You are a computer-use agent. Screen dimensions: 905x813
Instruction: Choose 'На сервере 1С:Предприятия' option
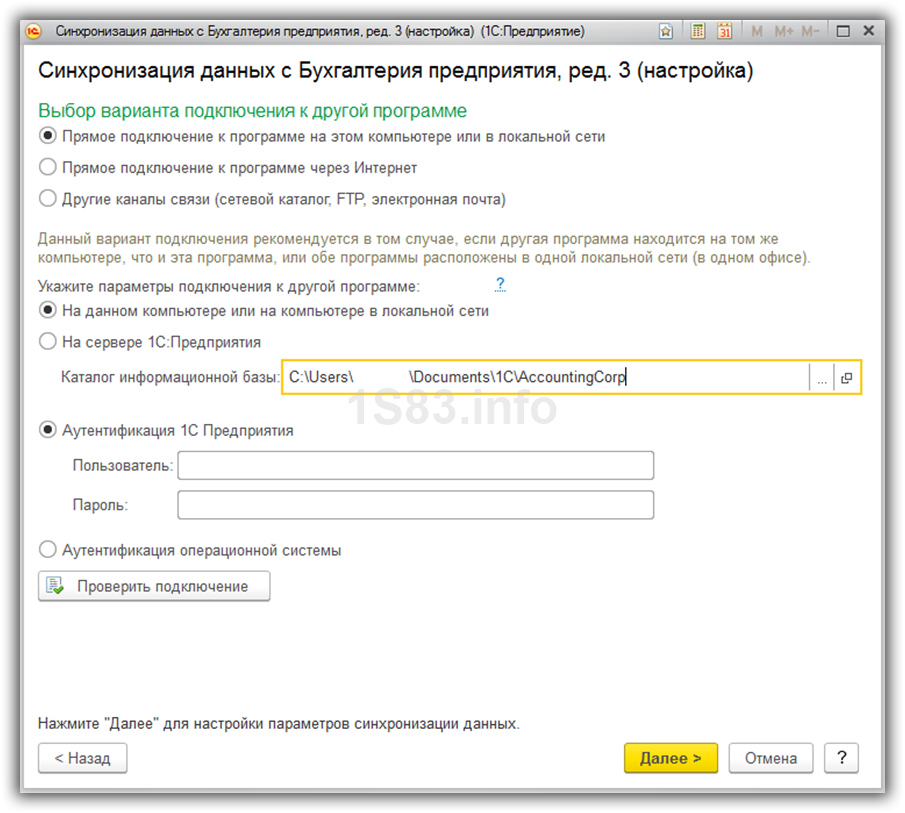click(x=47, y=342)
